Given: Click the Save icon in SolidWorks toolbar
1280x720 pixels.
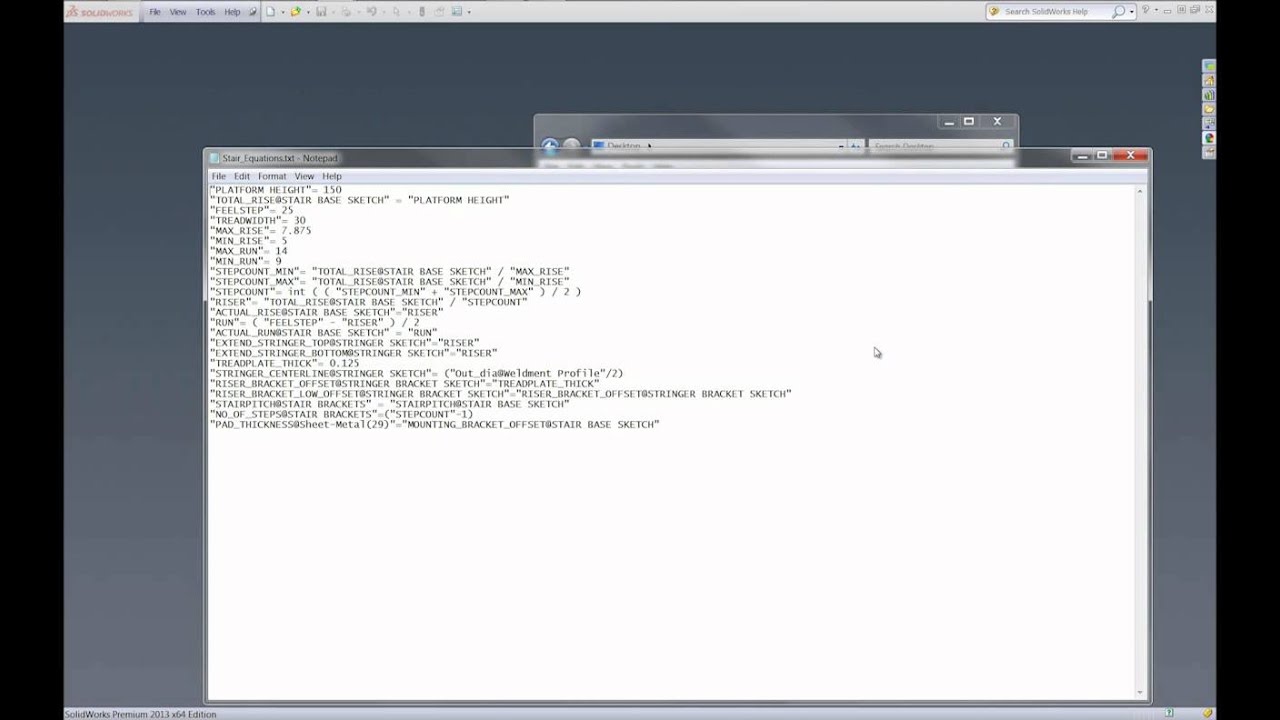Looking at the screenshot, I should 321,12.
